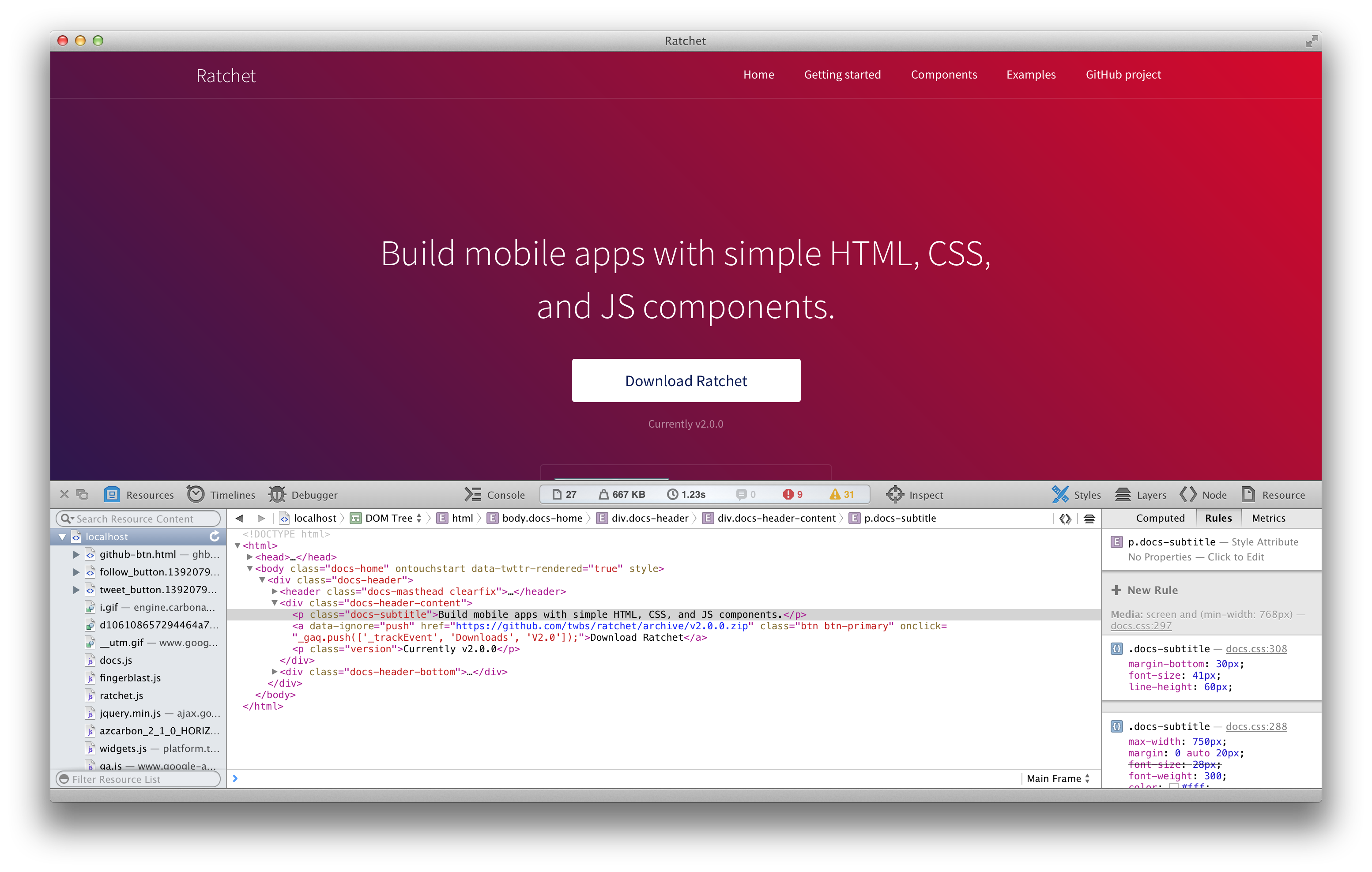The image size is (1372, 872).
Task: Click the console prompt at the bottom
Action: tap(624, 778)
